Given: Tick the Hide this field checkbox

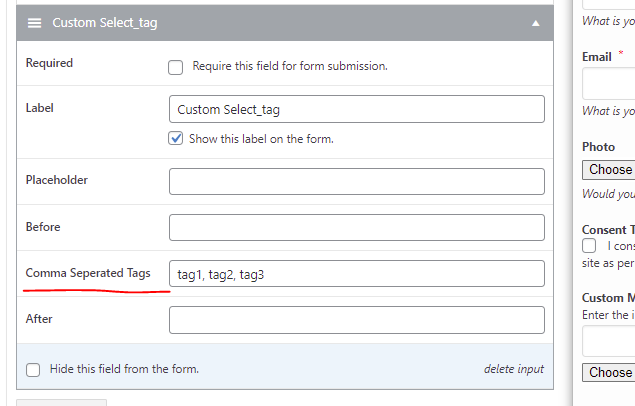Looking at the screenshot, I should [x=33, y=370].
